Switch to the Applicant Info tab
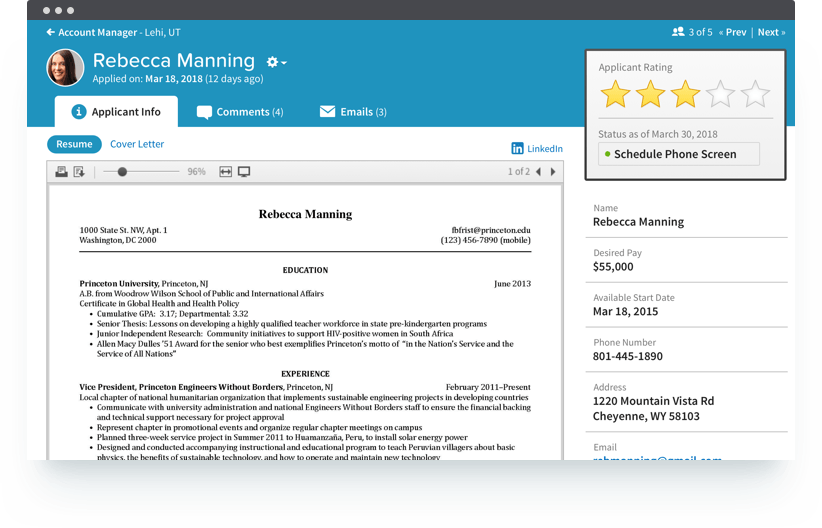 click(116, 112)
